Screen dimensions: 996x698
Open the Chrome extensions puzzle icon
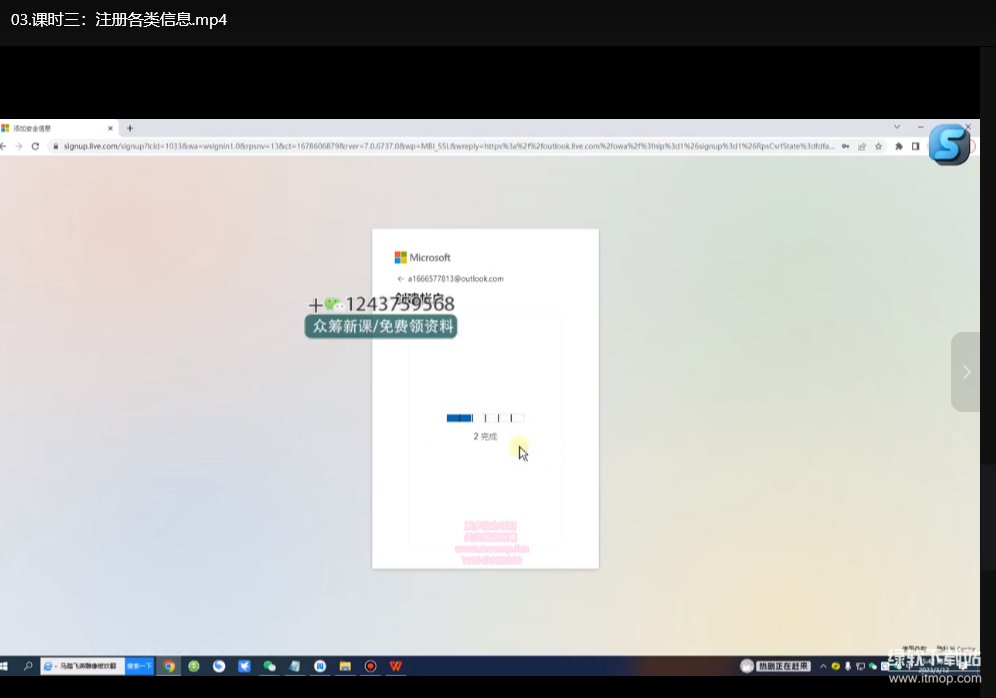[x=899, y=146]
